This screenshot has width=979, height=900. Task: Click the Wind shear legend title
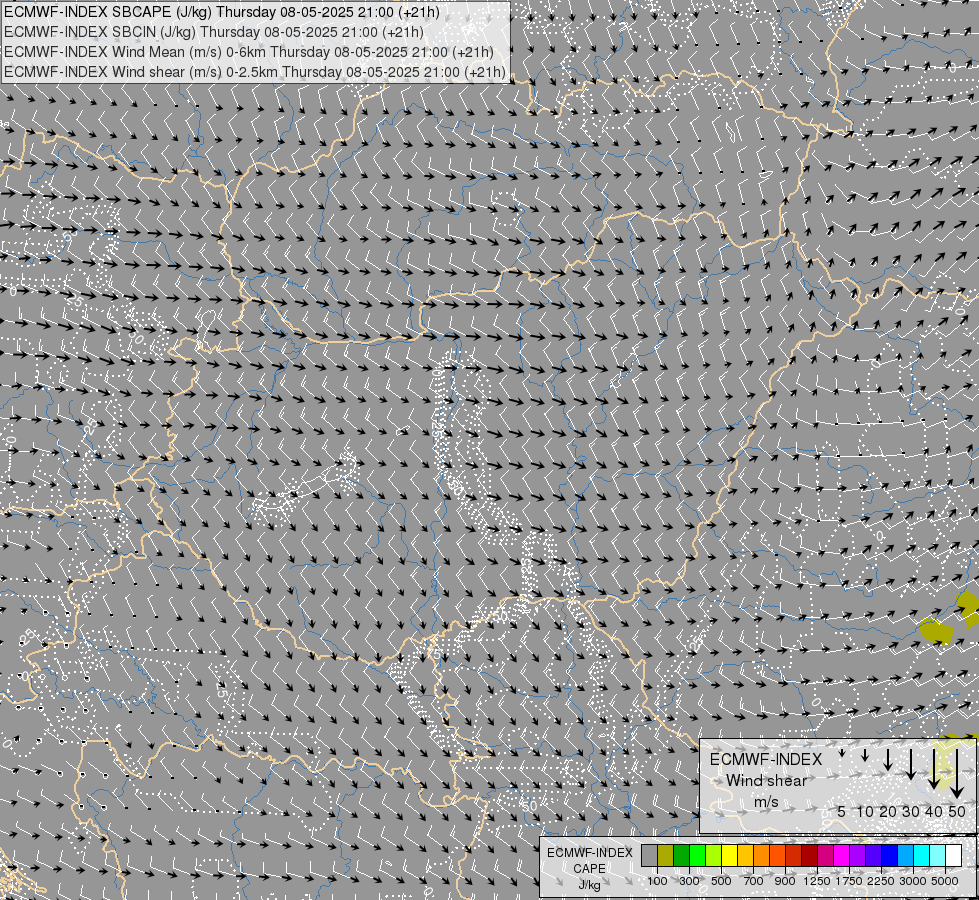[766, 781]
